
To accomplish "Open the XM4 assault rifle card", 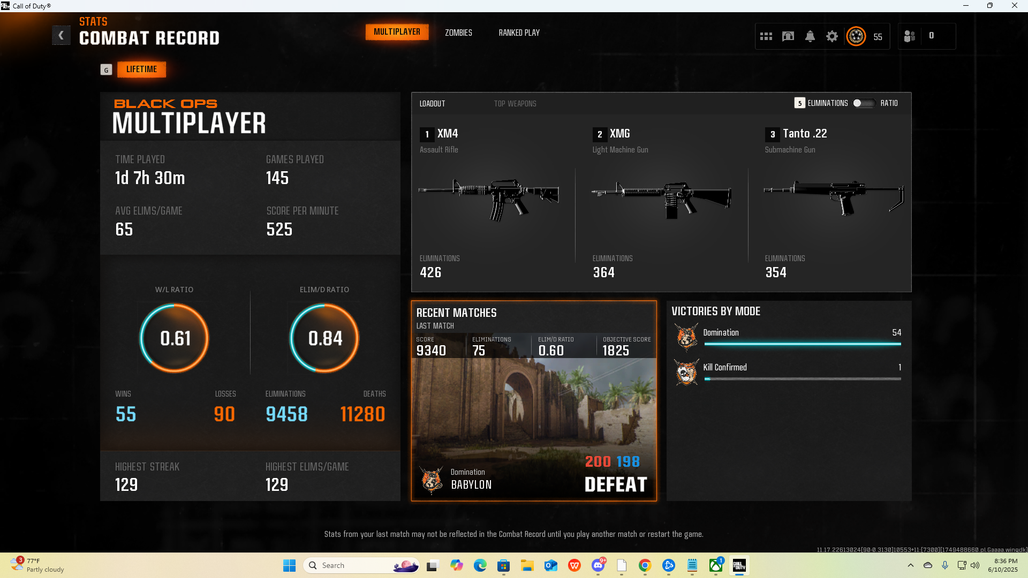I will coord(492,204).
